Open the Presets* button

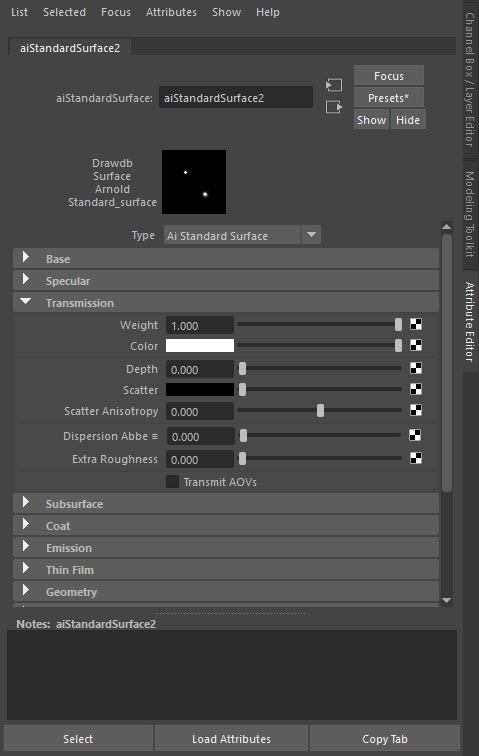click(x=389, y=98)
